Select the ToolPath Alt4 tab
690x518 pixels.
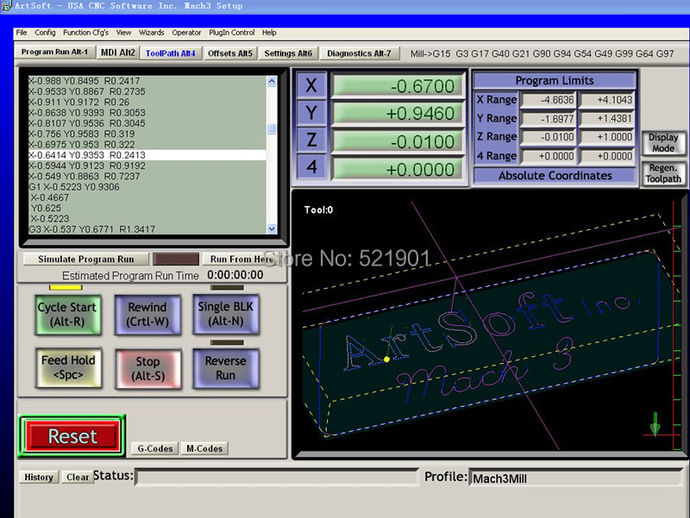[170, 53]
